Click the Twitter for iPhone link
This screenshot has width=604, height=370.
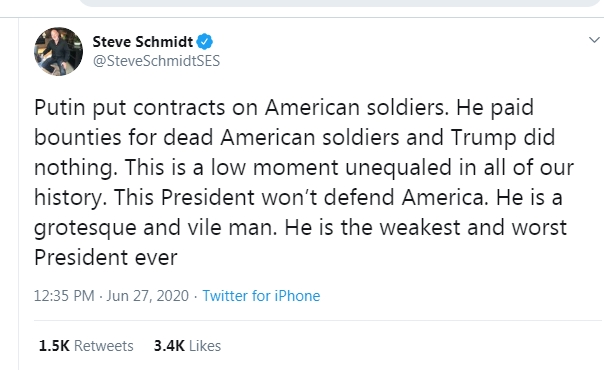tap(261, 296)
